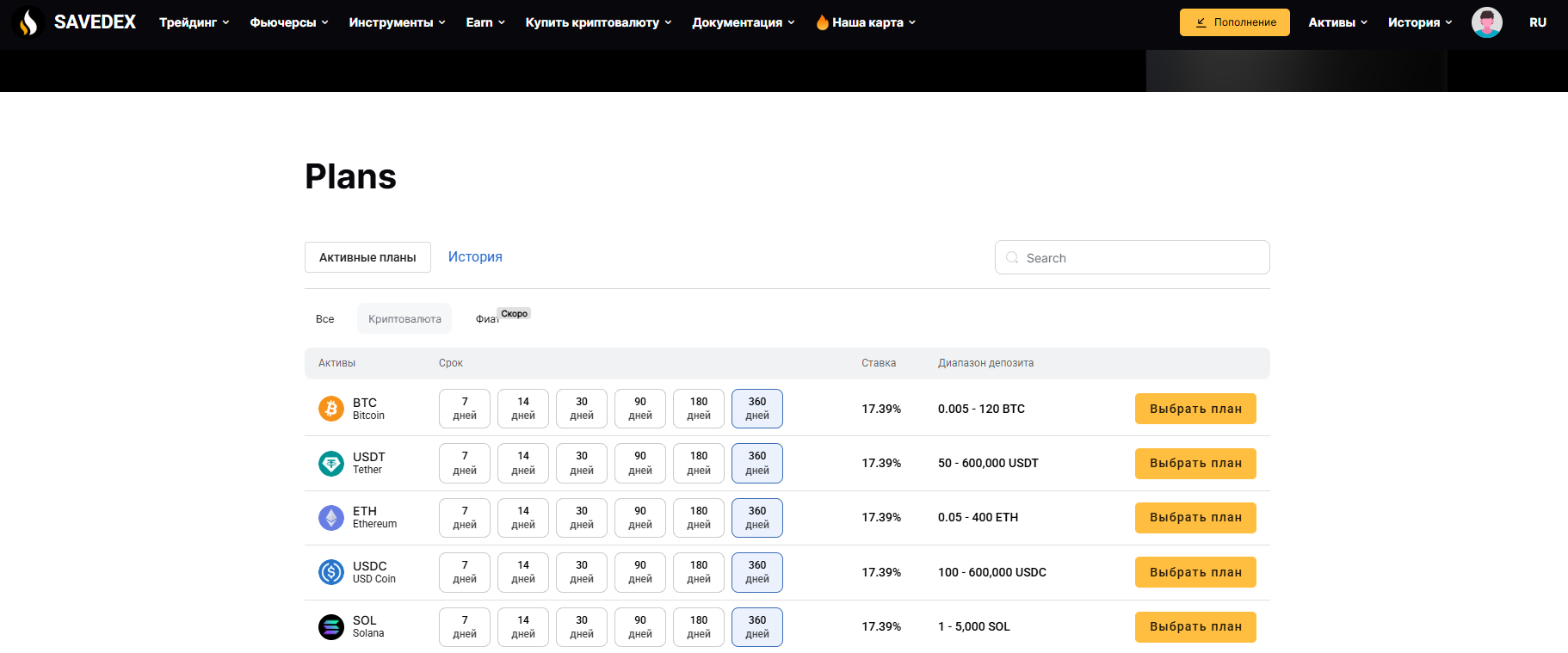This screenshot has width=1568, height=653.
Task: Select 360 дней term for SOL
Action: [757, 626]
